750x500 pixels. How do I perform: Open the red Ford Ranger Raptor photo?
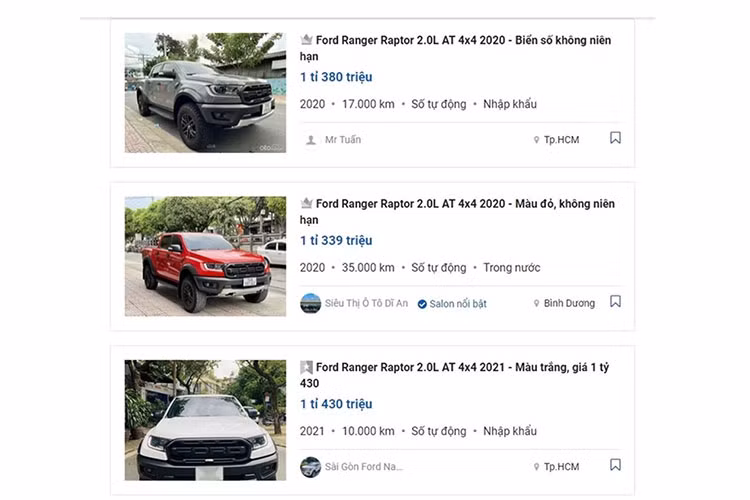point(205,256)
